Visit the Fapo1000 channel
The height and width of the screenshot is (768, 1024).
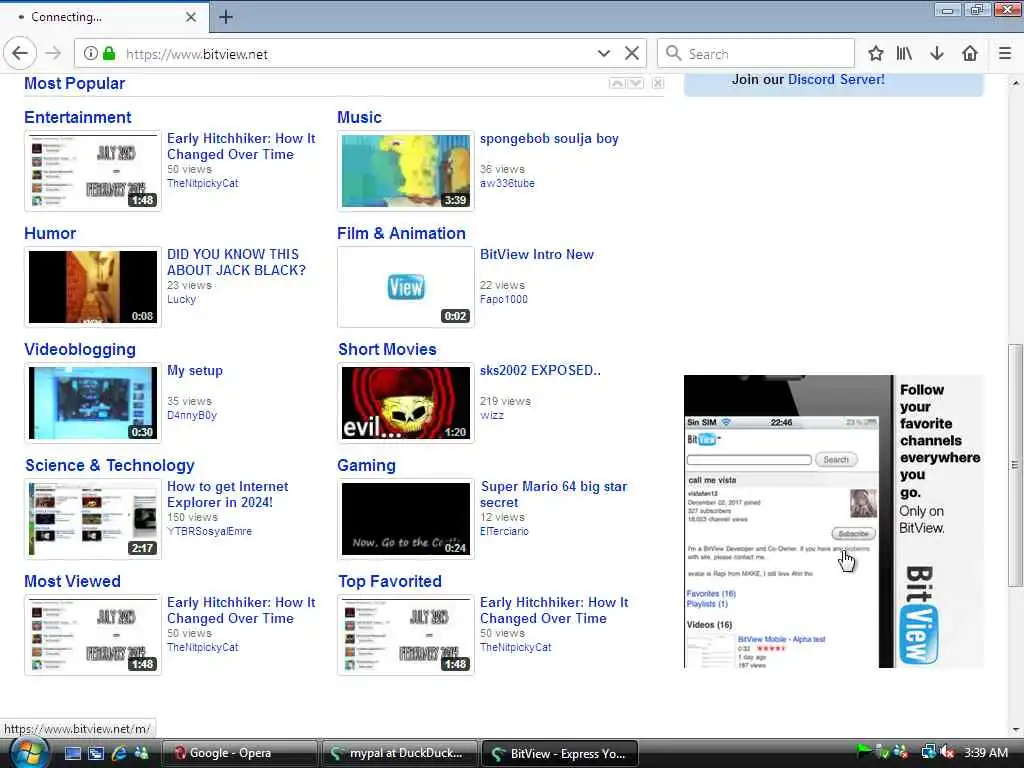[504, 299]
